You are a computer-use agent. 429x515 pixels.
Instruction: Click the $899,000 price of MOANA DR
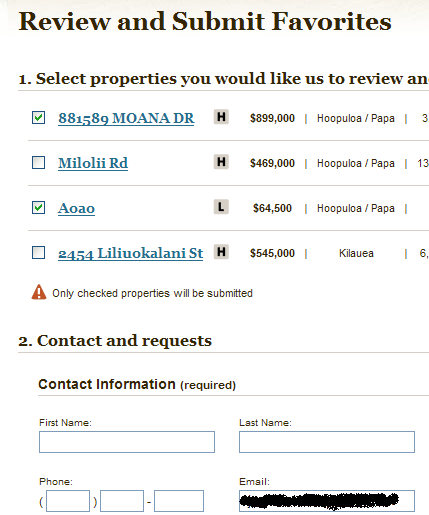(x=272, y=118)
